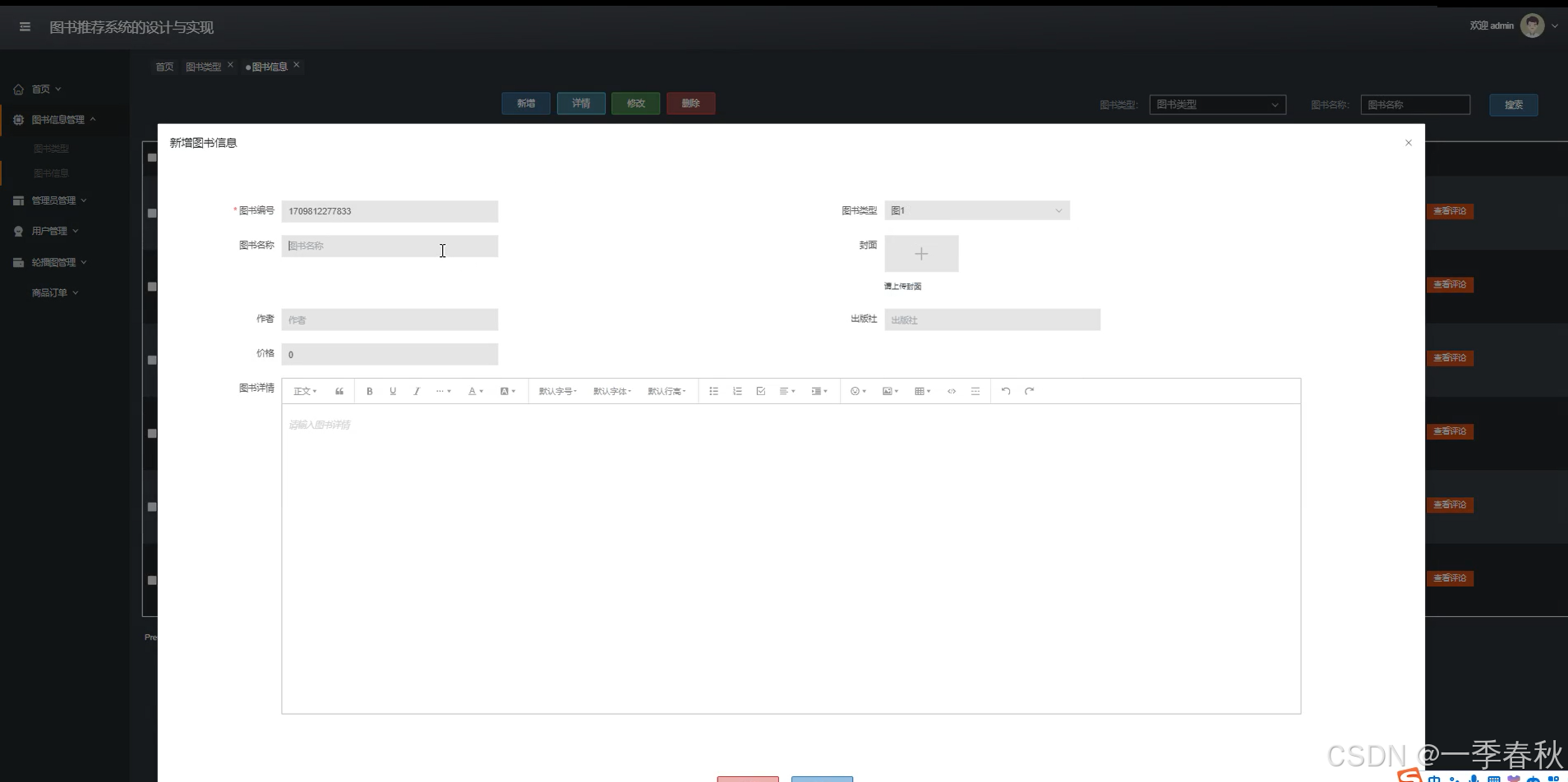Open 图书类型 in the sidebar submenu

pos(51,149)
